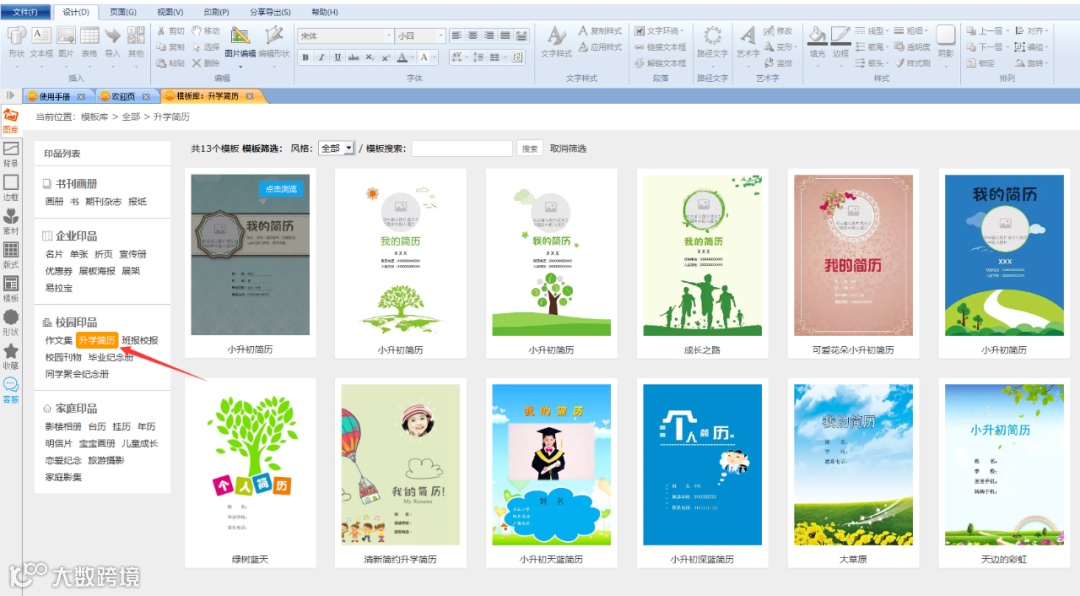This screenshot has height=596, width=1080.
Task: Open 图片编辑 picture editing tool
Action: (x=240, y=42)
